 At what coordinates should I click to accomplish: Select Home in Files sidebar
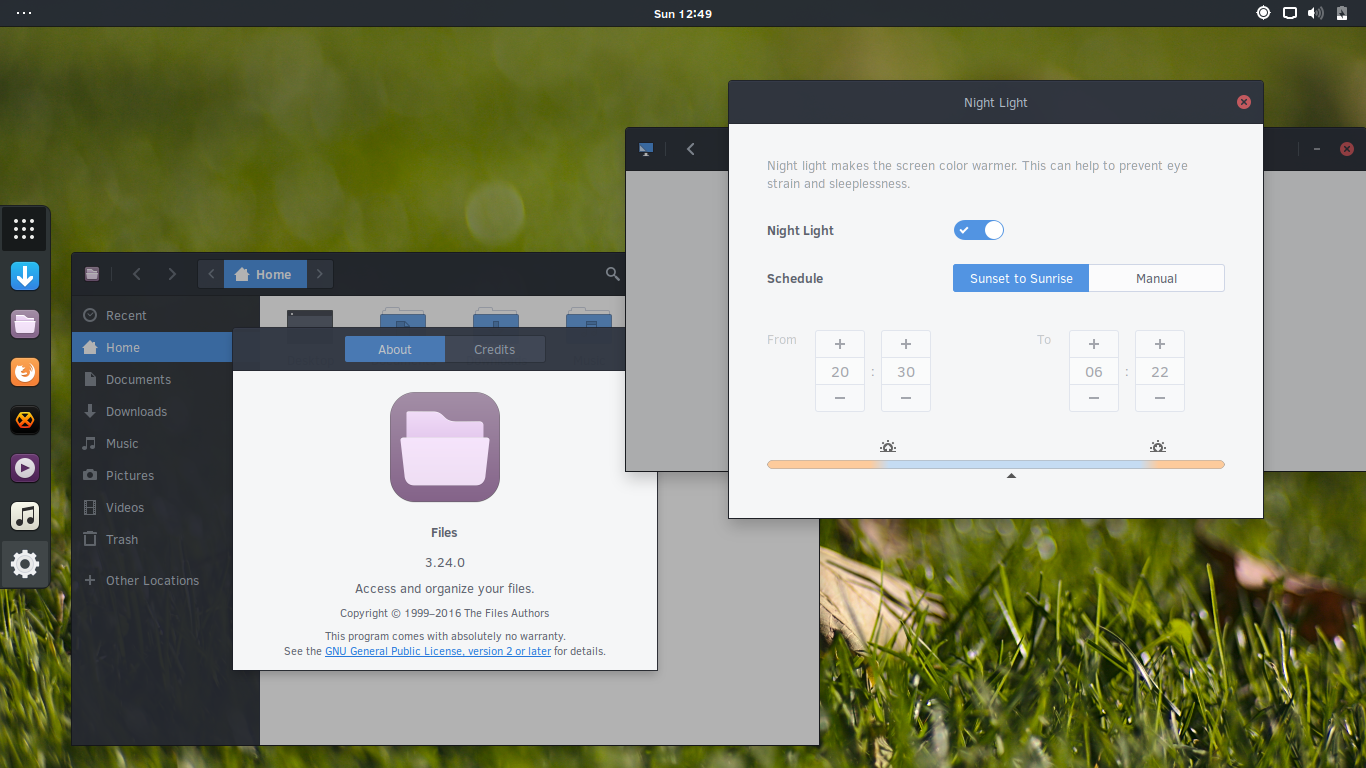[152, 347]
